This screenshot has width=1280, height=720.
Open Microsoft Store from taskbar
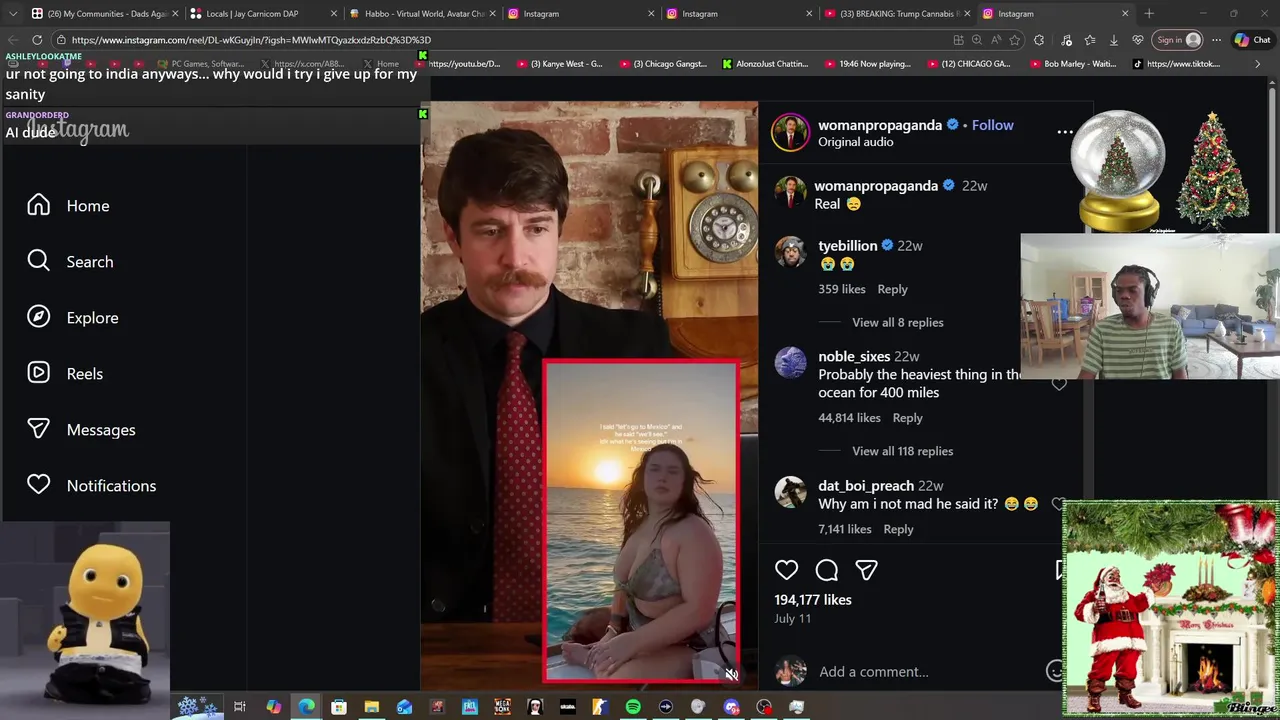click(x=339, y=707)
